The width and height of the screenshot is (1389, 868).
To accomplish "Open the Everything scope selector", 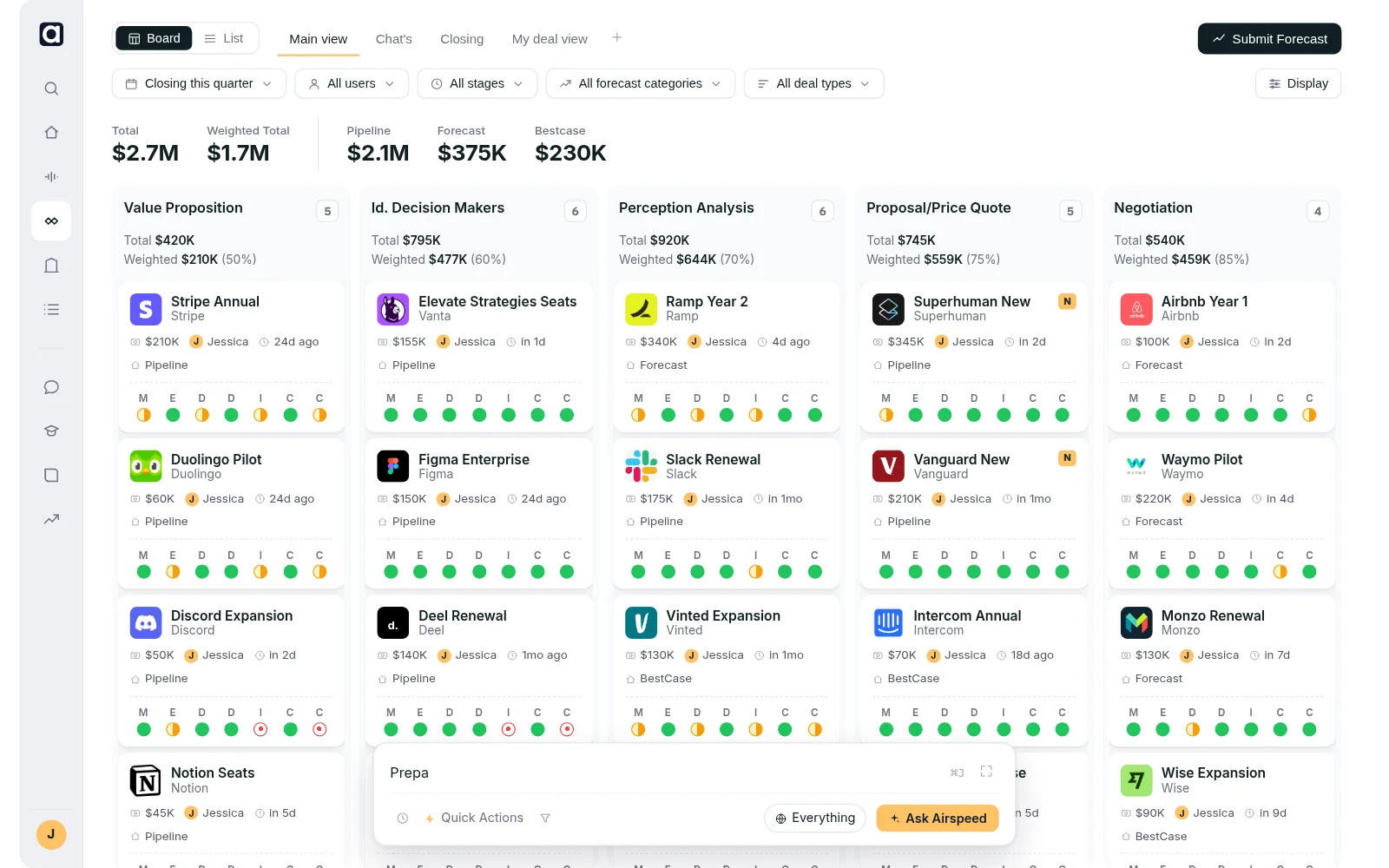I will (814, 818).
